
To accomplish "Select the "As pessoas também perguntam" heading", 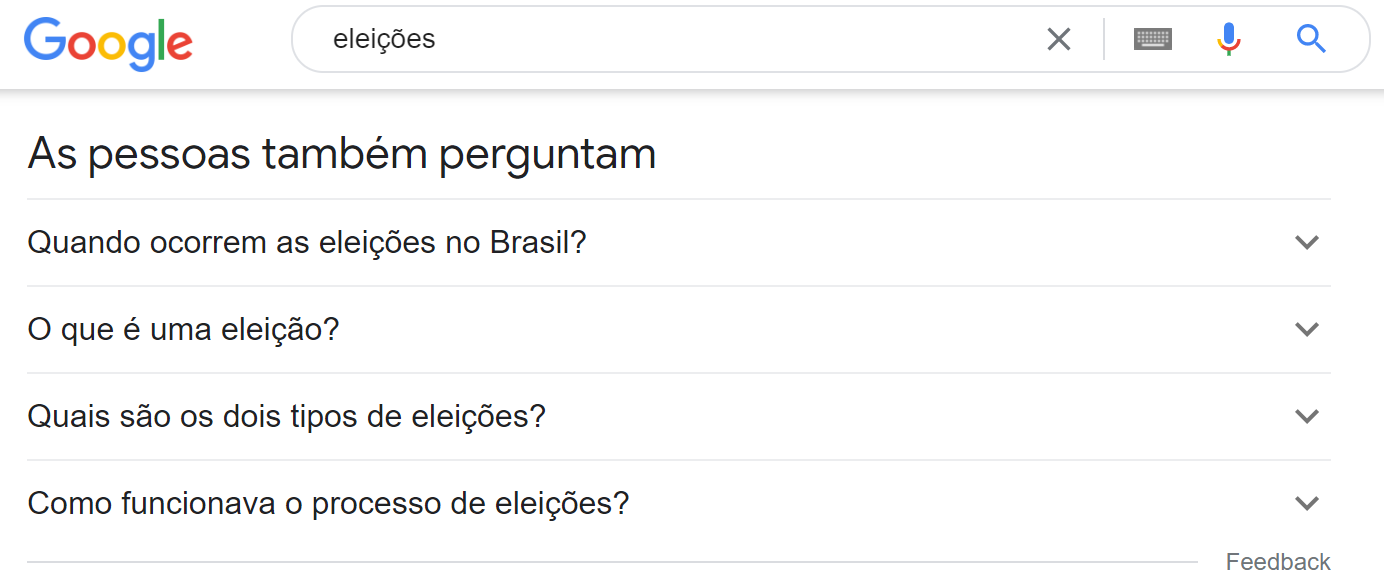I will (x=341, y=153).
